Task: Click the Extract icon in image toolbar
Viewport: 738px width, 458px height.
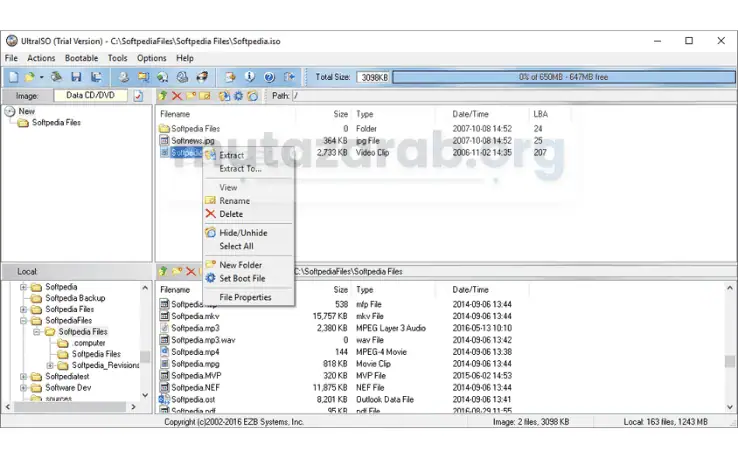Action: [224, 96]
